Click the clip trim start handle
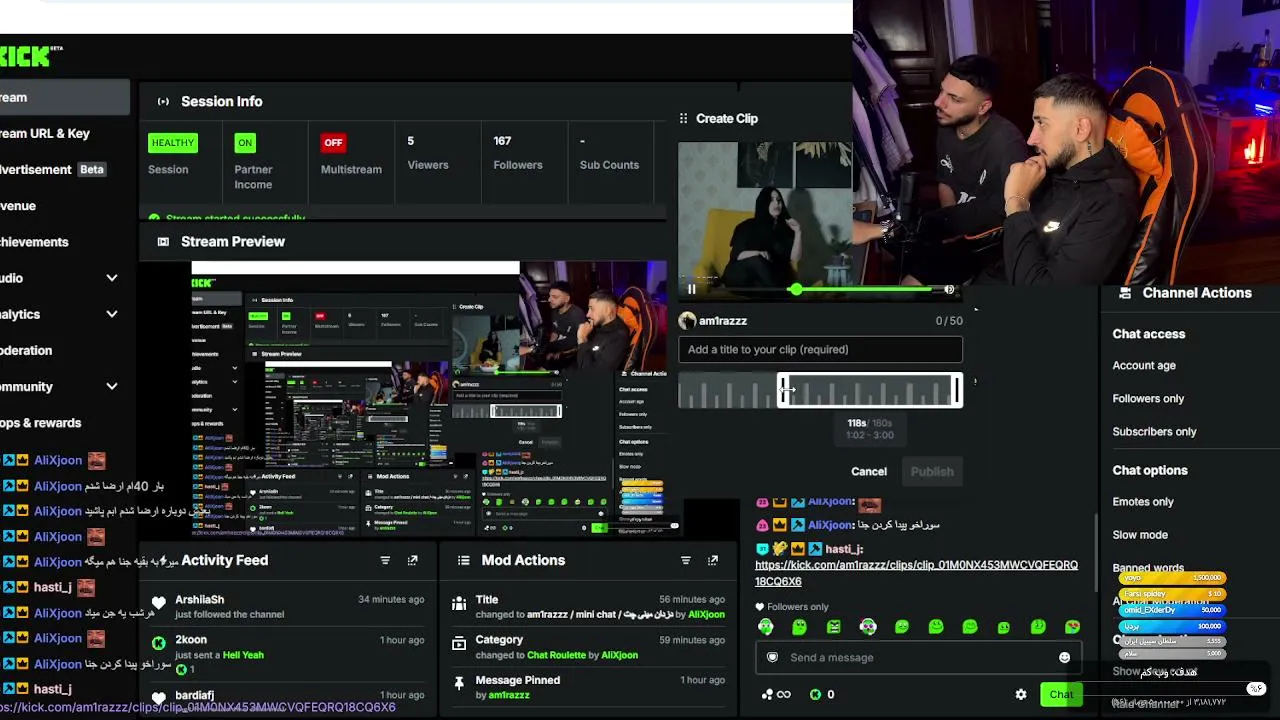This screenshot has width=1280, height=720. point(782,390)
